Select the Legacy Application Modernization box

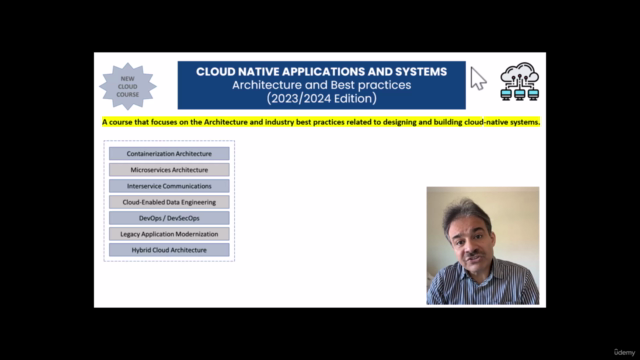pyautogui.click(x=169, y=234)
